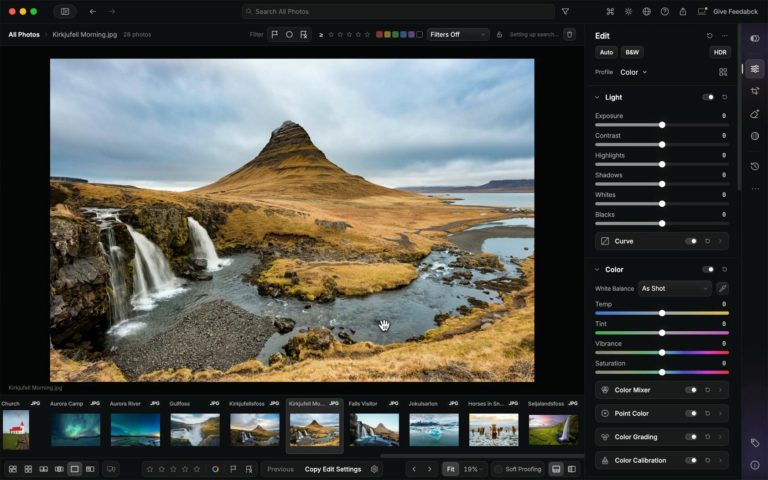Screen dimensions: 768x480
Task: Filter by flagged (flag icon)
Action: [275, 34]
